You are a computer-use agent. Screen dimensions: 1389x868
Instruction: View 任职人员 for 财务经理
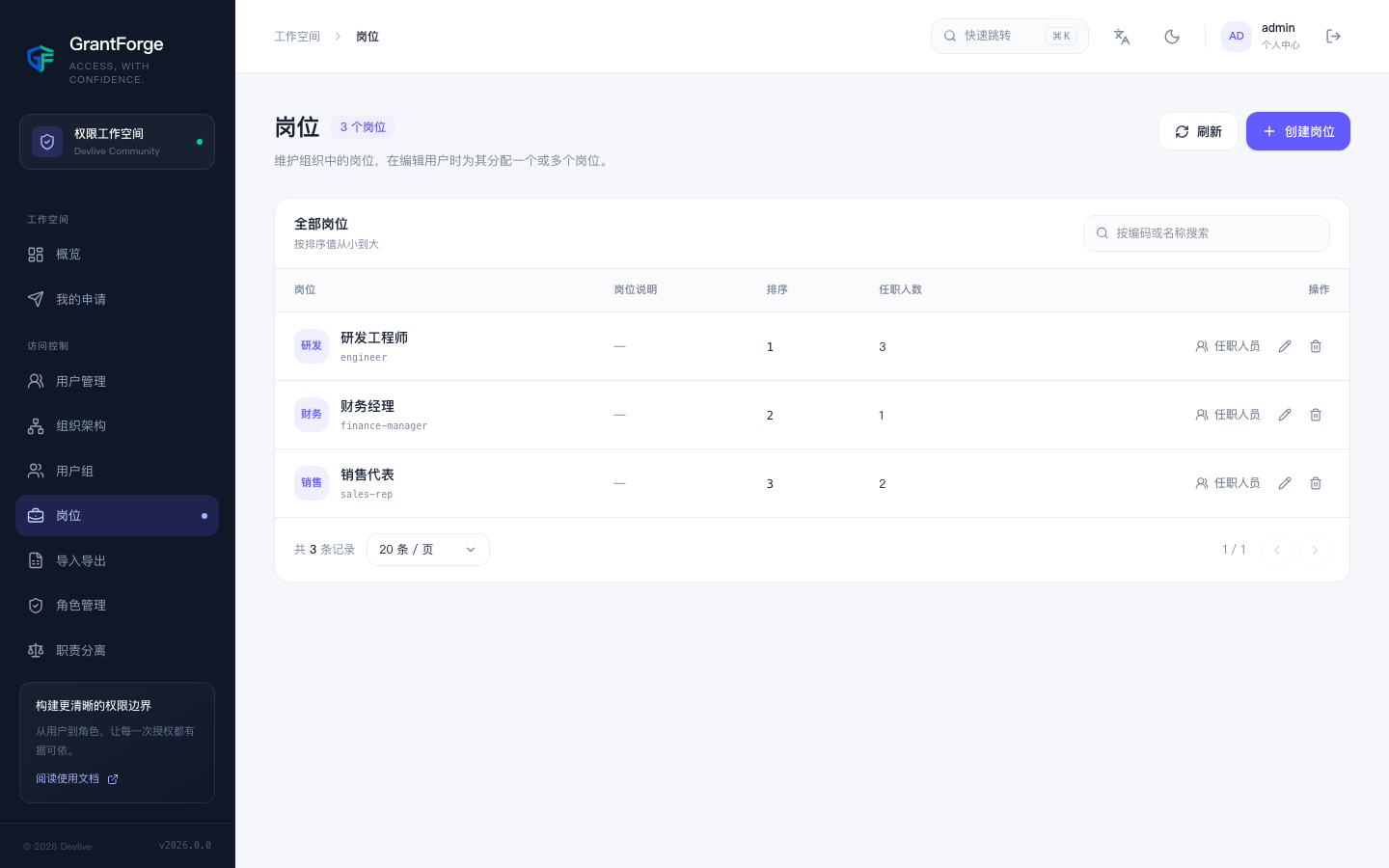pyautogui.click(x=1228, y=415)
